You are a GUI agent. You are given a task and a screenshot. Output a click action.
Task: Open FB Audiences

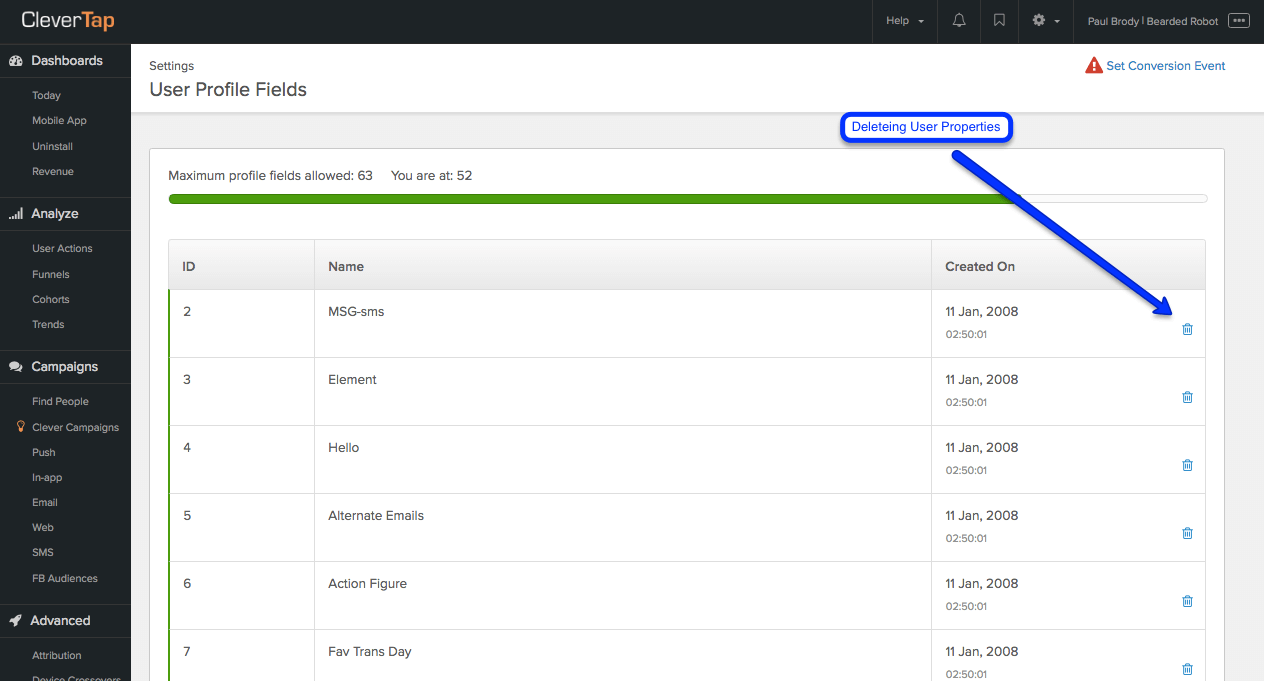[65, 578]
